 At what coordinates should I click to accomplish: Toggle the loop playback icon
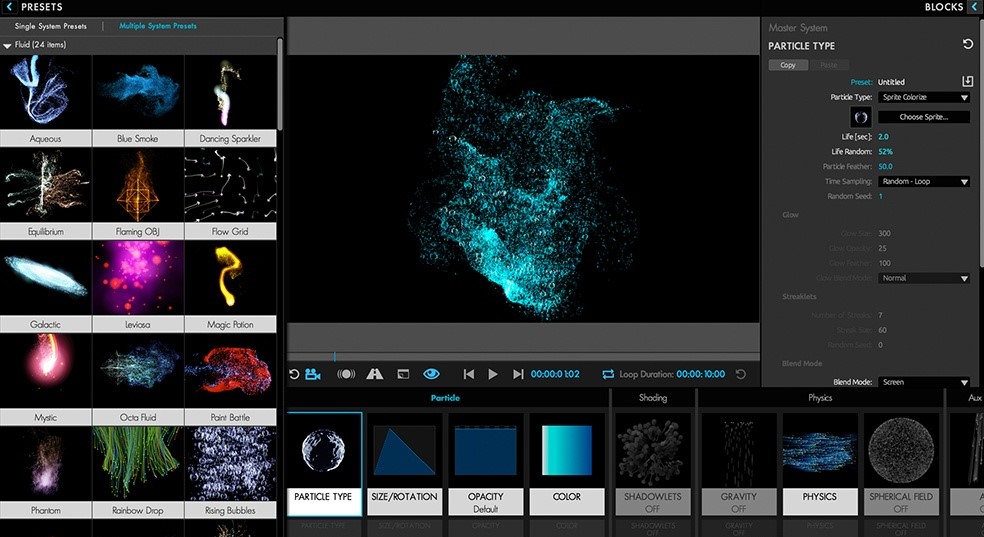pos(607,374)
